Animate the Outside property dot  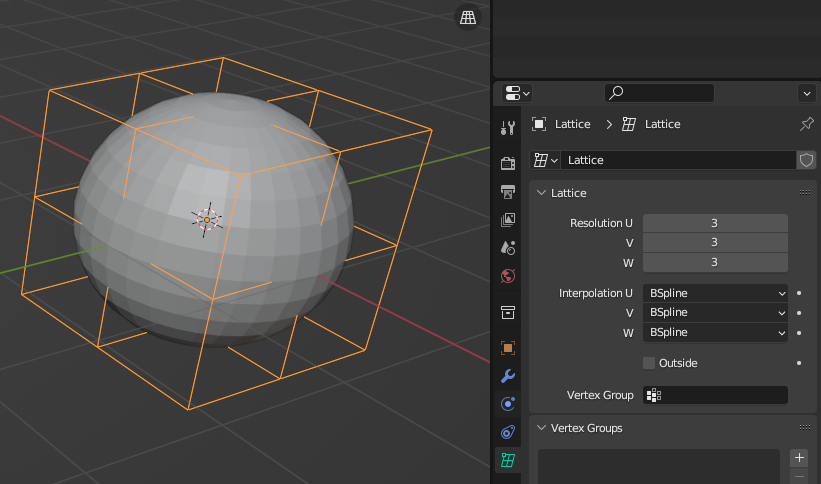[x=799, y=363]
